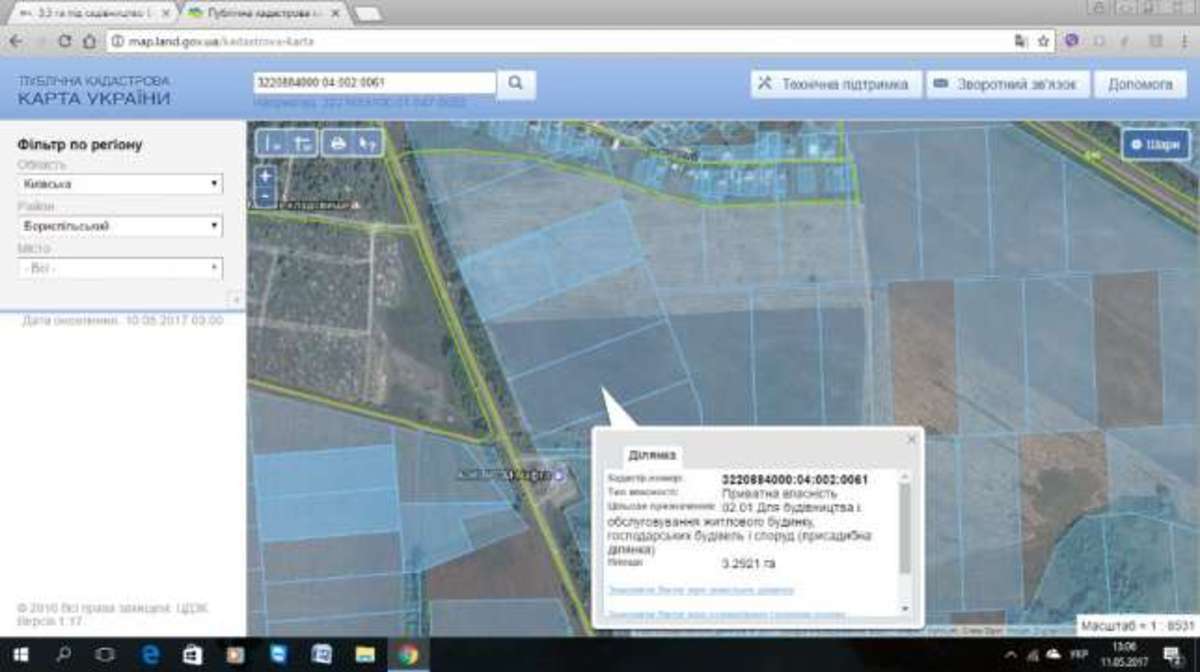1200x672 pixels.
Task: Click the print map icon
Action: point(338,144)
